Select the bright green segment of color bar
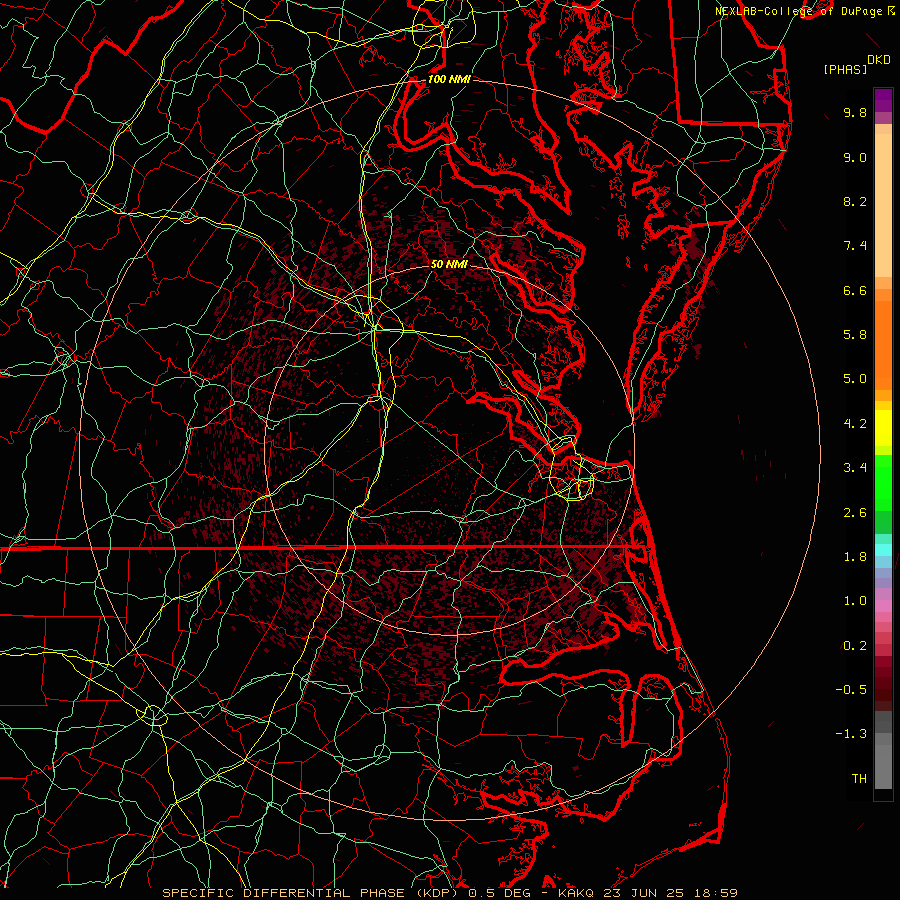The image size is (900, 900). pos(883,483)
